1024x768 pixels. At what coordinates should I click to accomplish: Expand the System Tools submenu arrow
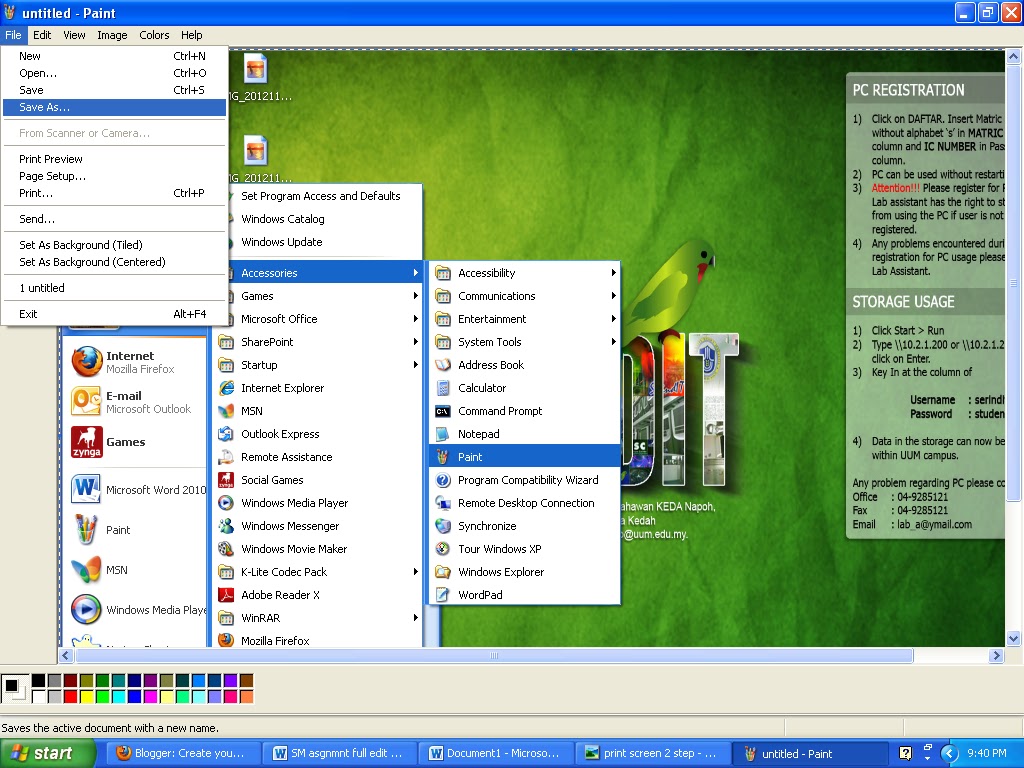coord(613,342)
